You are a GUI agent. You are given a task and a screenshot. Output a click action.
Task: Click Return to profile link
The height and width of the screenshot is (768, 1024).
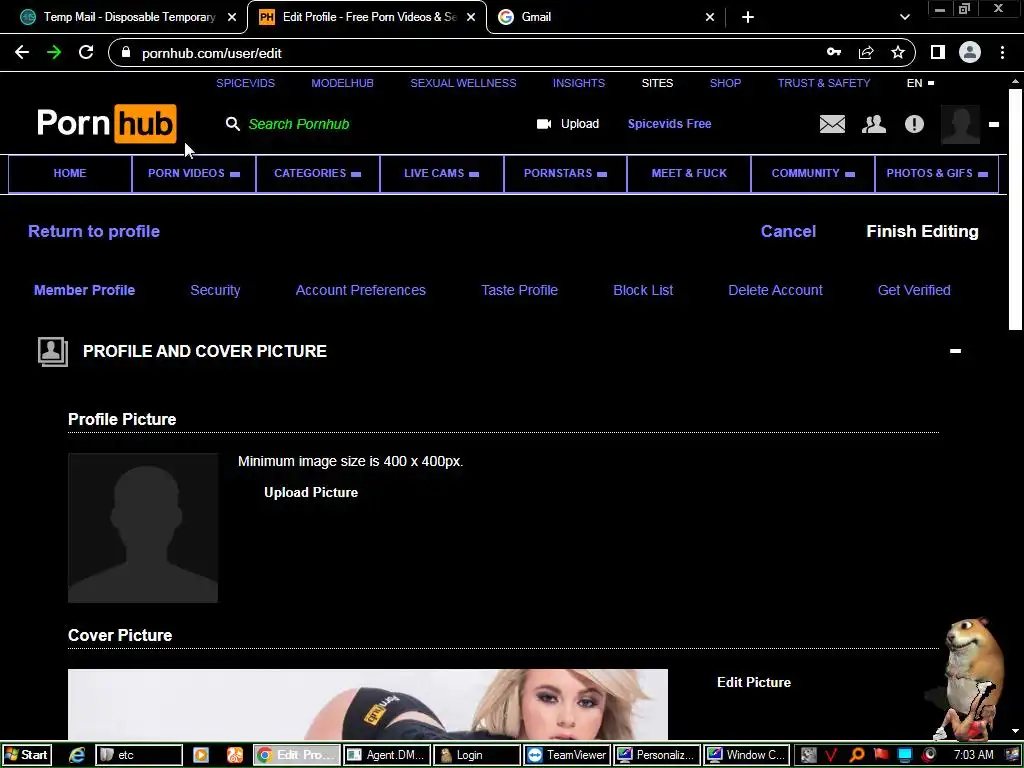coord(93,231)
